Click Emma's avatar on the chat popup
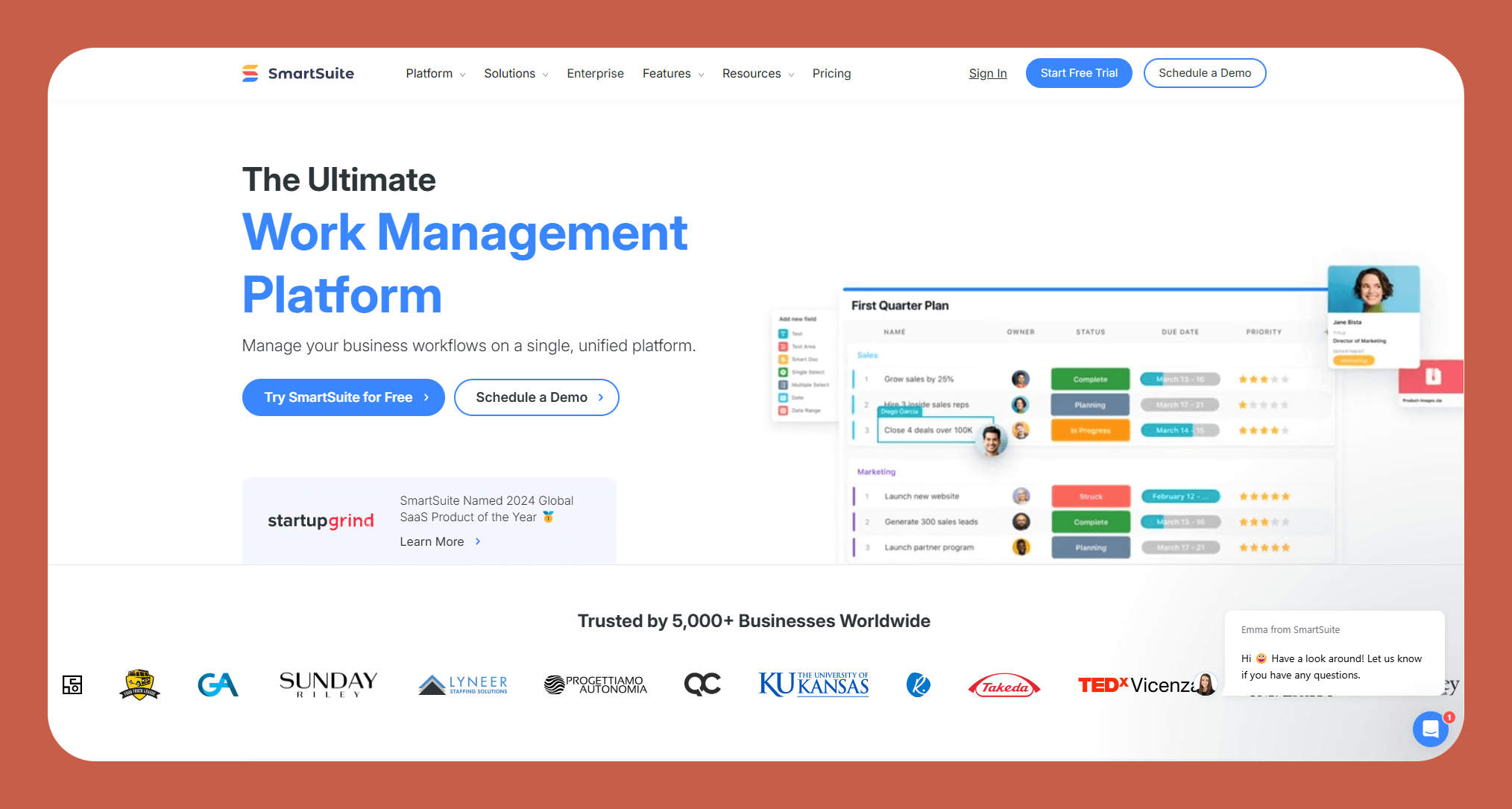Viewport: 1512px width, 809px height. 1205,683
